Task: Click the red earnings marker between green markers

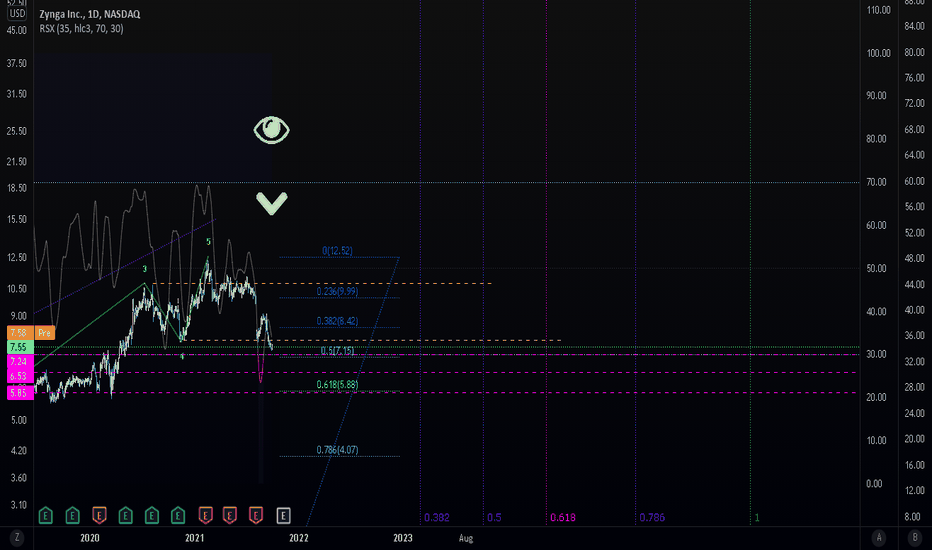Action: tap(99, 515)
